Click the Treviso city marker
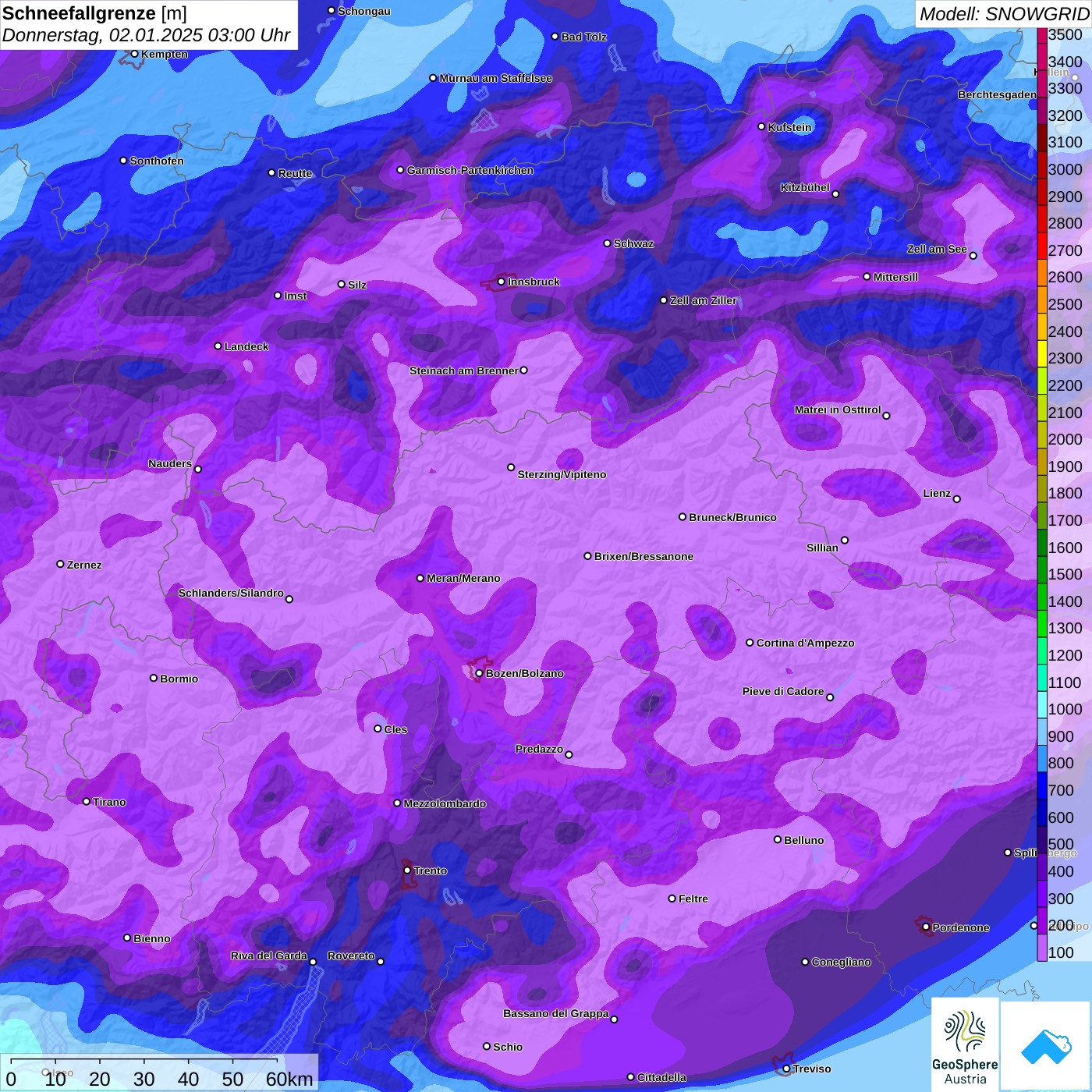Viewport: 1092px width, 1092px height. click(x=786, y=1068)
